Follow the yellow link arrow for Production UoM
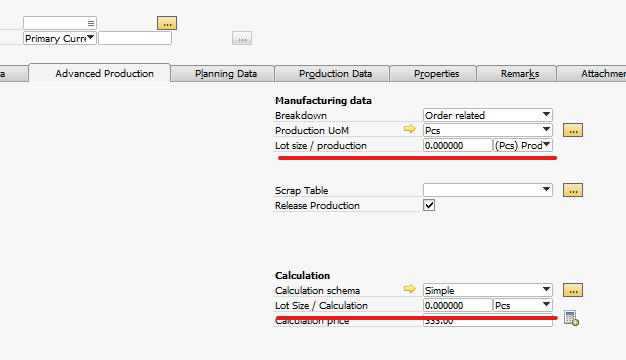Image resolution: width=626 pixels, height=360 pixels. click(410, 129)
